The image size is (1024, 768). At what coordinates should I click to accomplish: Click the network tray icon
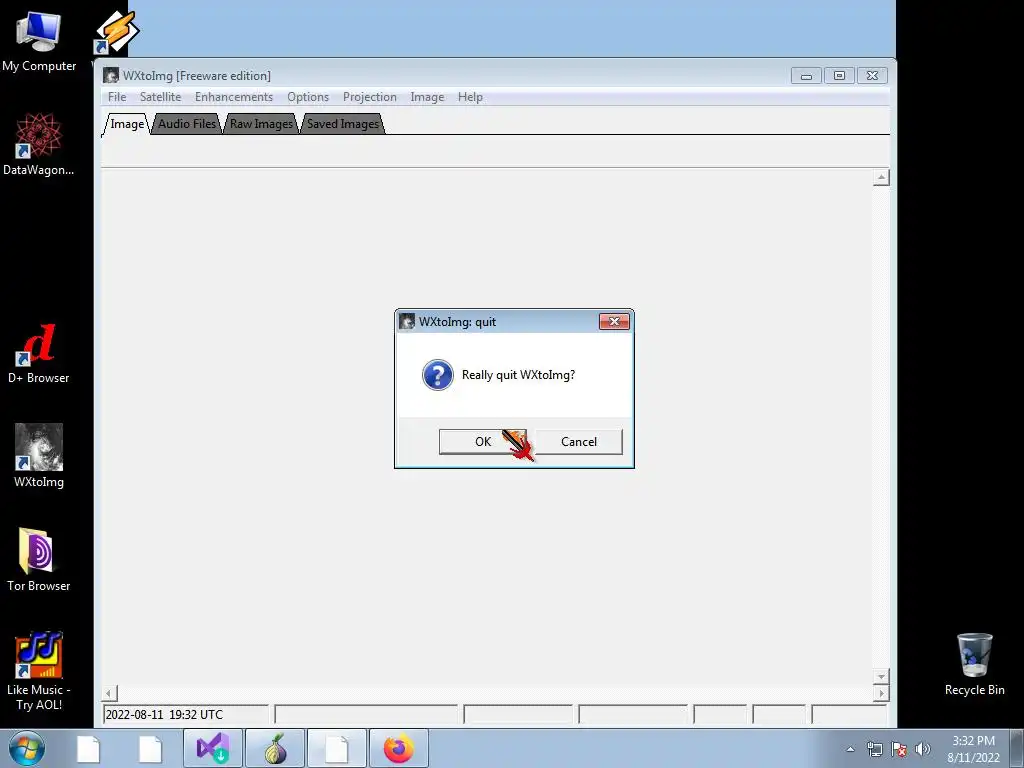pos(874,749)
